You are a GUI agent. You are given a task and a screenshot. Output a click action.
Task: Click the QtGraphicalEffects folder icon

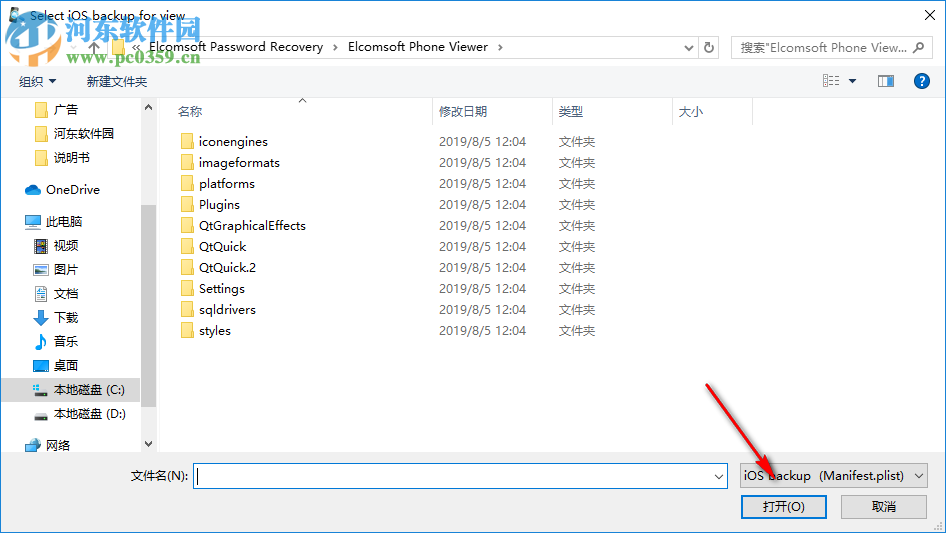[187, 225]
